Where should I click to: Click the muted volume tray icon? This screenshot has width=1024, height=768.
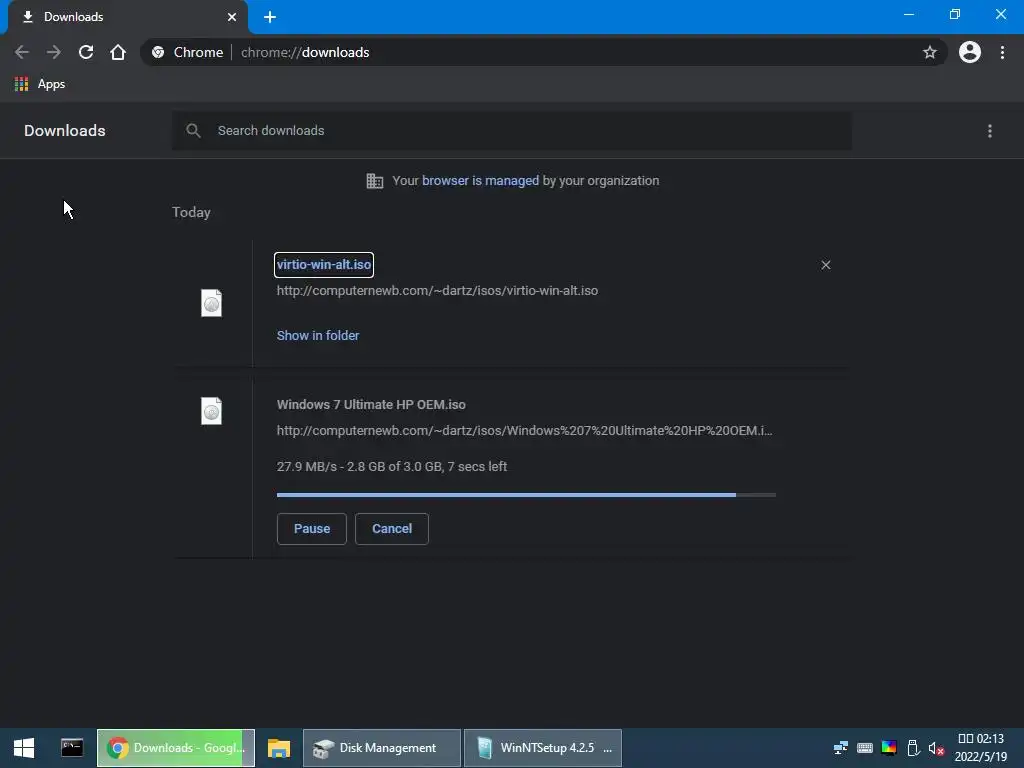[x=936, y=748]
